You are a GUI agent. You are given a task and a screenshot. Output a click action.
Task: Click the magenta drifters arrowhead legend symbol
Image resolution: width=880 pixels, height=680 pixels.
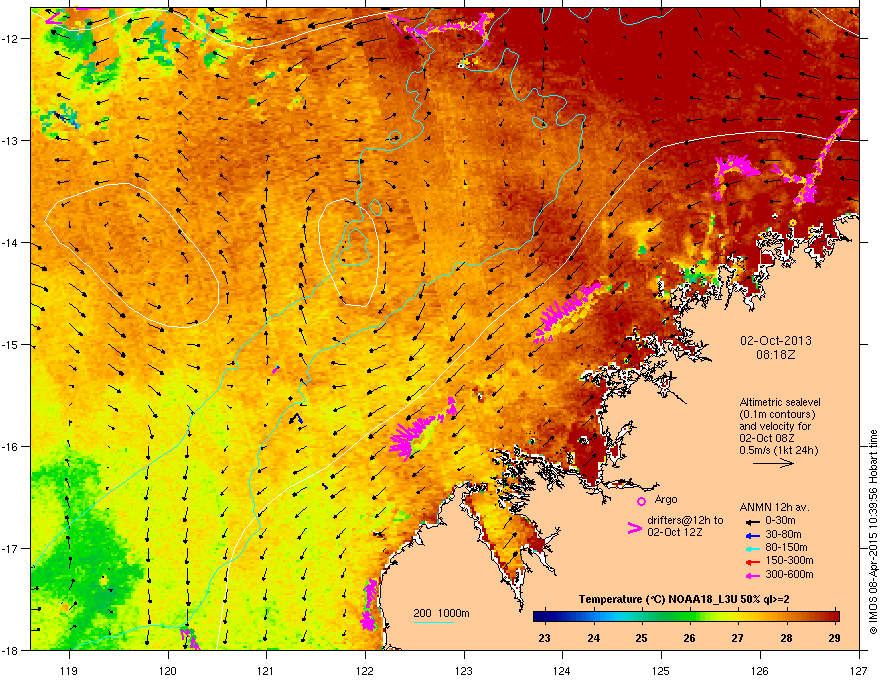coord(634,528)
